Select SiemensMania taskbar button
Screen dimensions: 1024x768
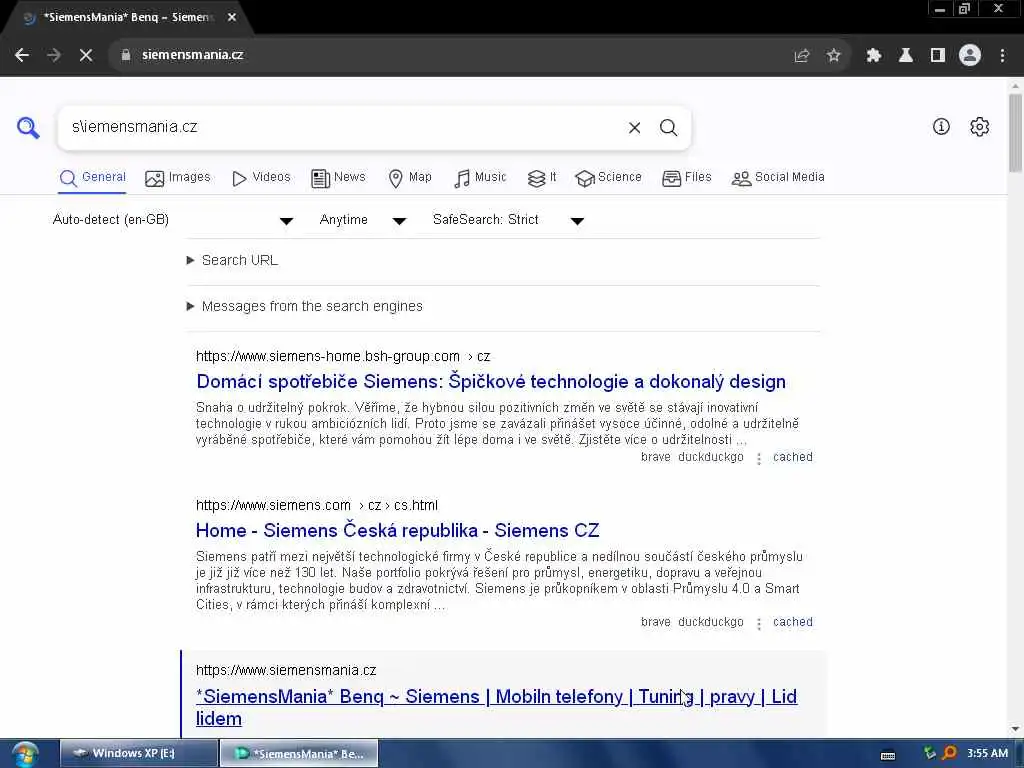click(x=299, y=754)
